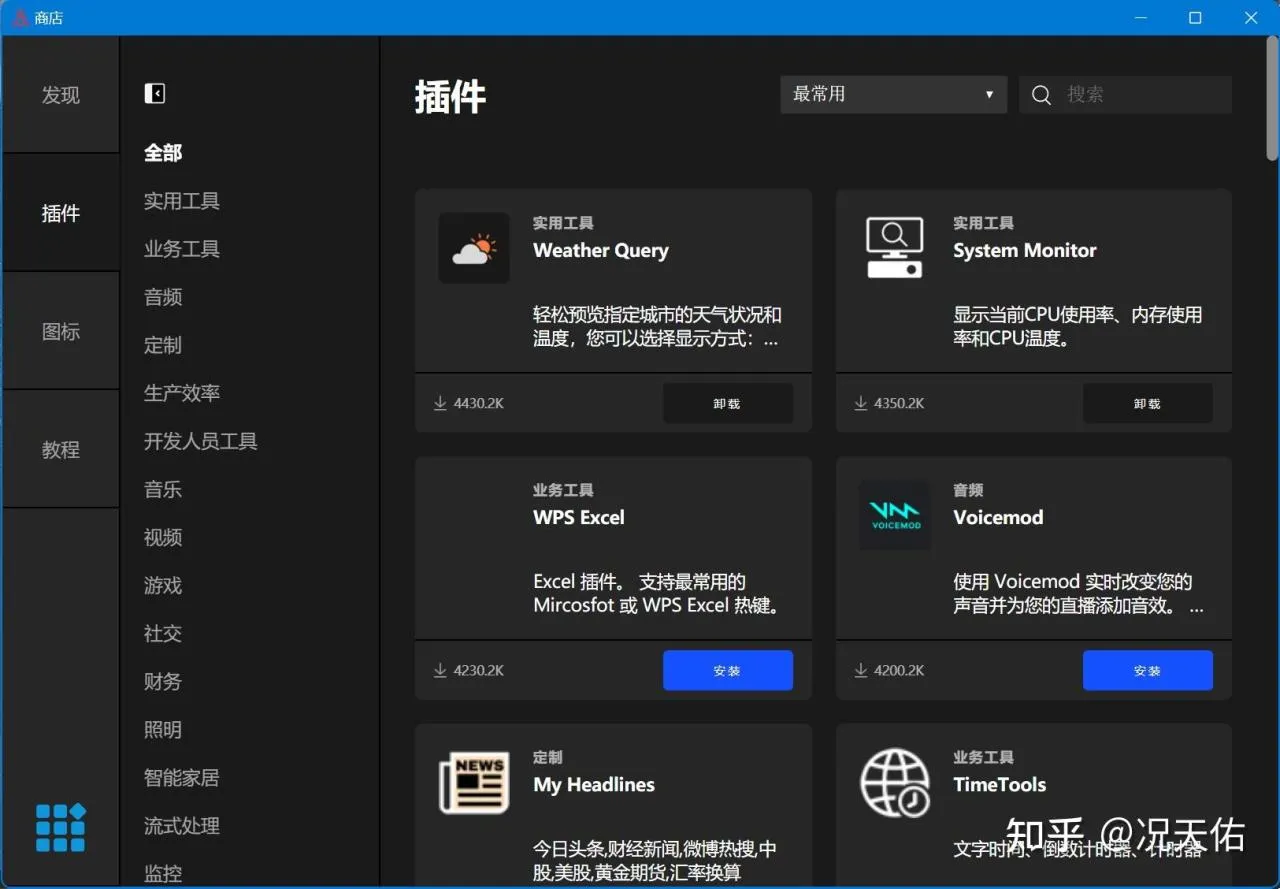Click the 插件 page heading
The width and height of the screenshot is (1280, 889).
[x=450, y=97]
